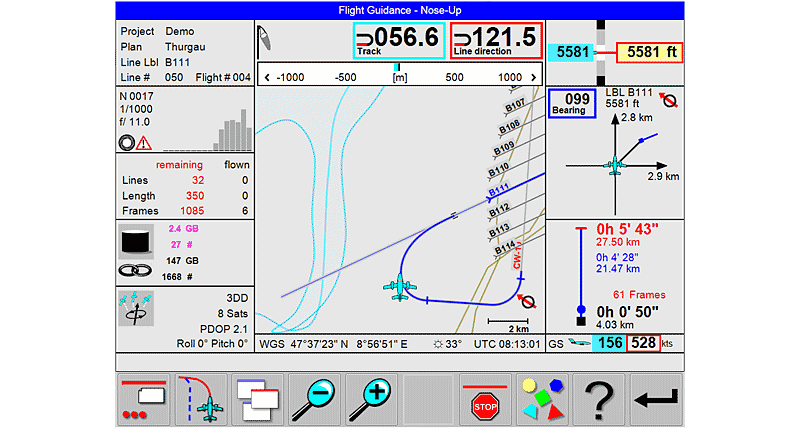Screen dimensions: 800x428
Task: Click the red warning triangle icon
Action: tap(144, 143)
